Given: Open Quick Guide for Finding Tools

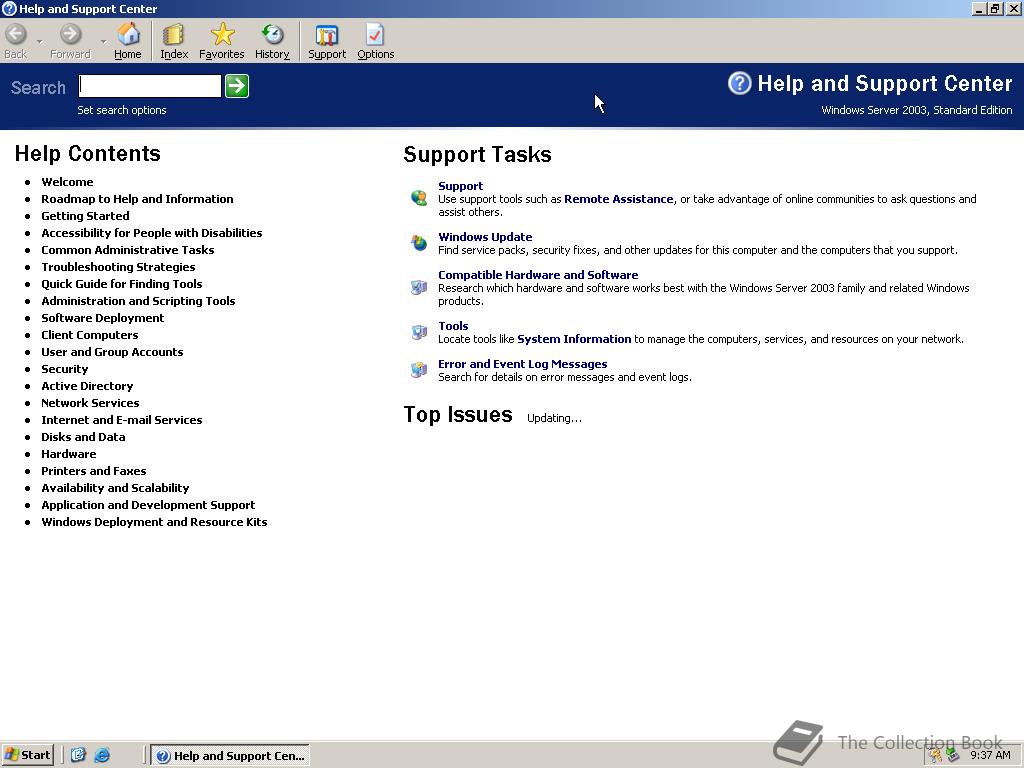Looking at the screenshot, I should [121, 283].
